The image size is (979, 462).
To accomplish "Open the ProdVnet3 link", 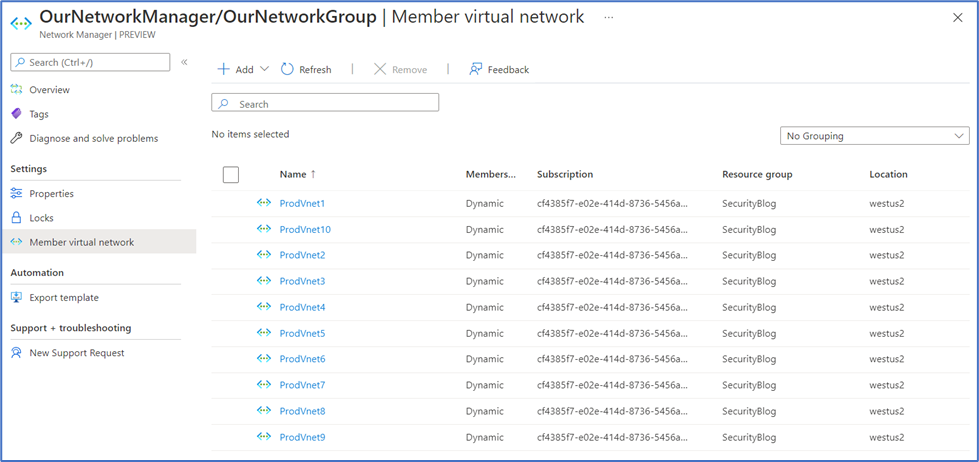I will tap(303, 281).
